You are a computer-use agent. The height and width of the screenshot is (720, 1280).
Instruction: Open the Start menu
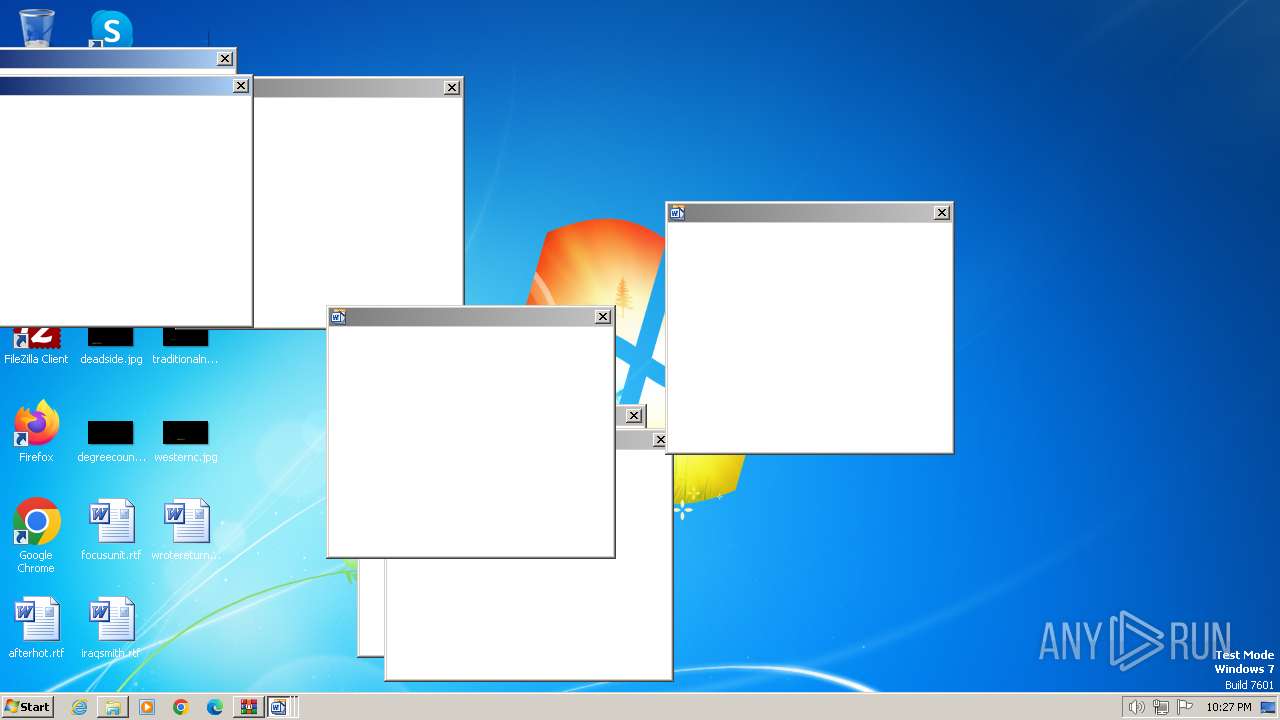27,706
